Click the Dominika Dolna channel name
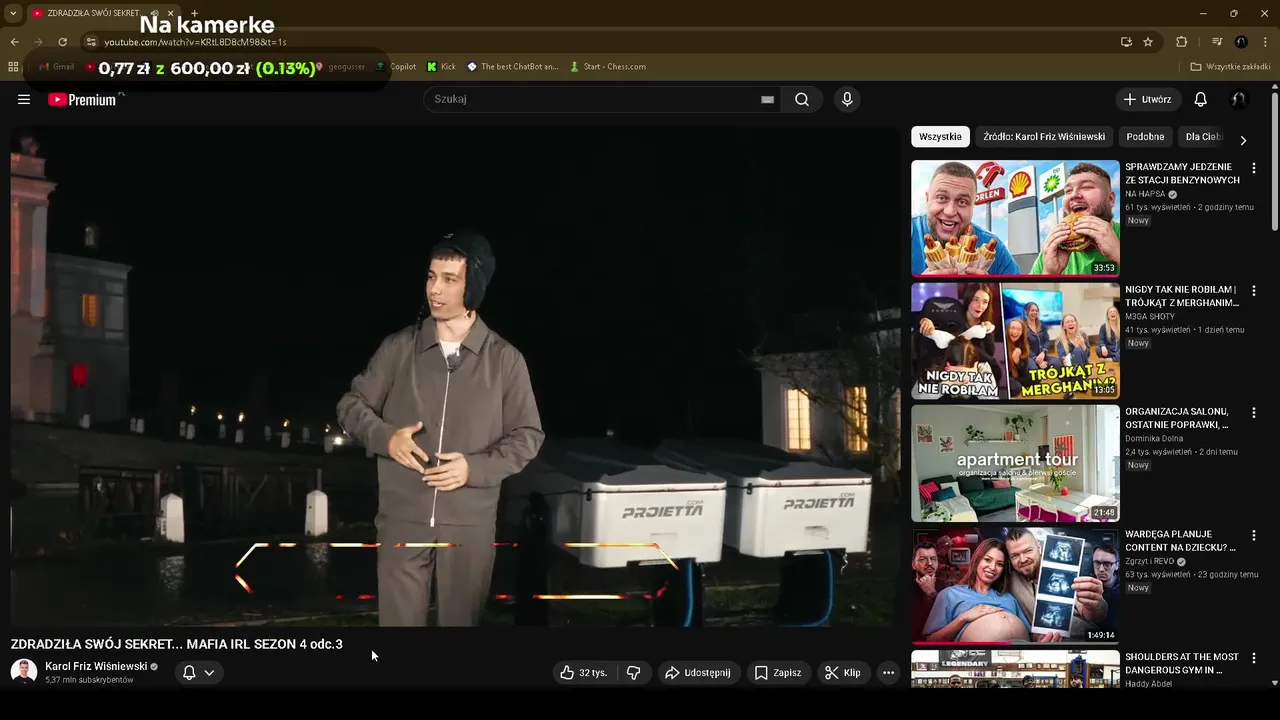 (1154, 439)
